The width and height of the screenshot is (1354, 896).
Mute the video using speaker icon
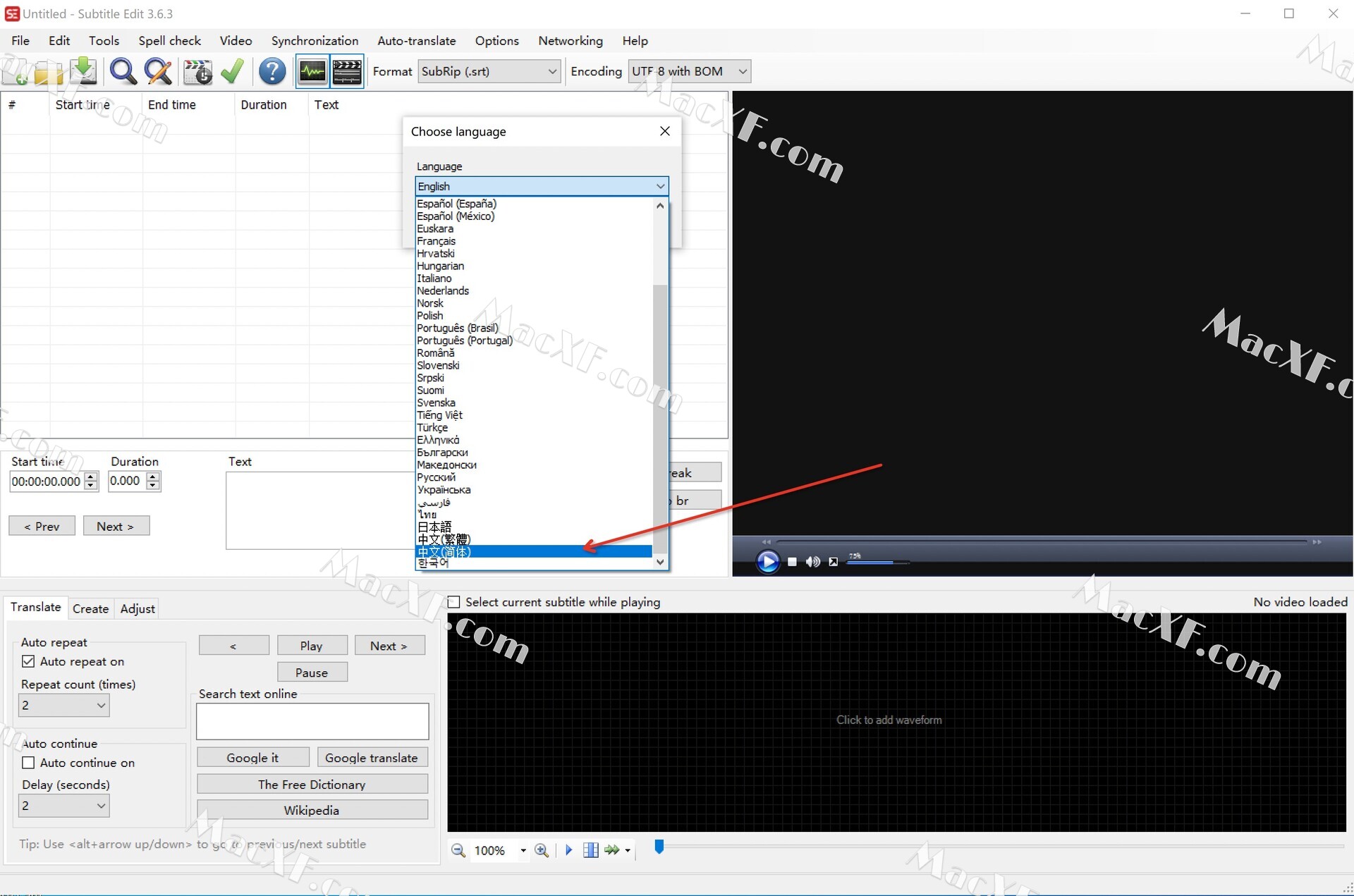point(812,562)
